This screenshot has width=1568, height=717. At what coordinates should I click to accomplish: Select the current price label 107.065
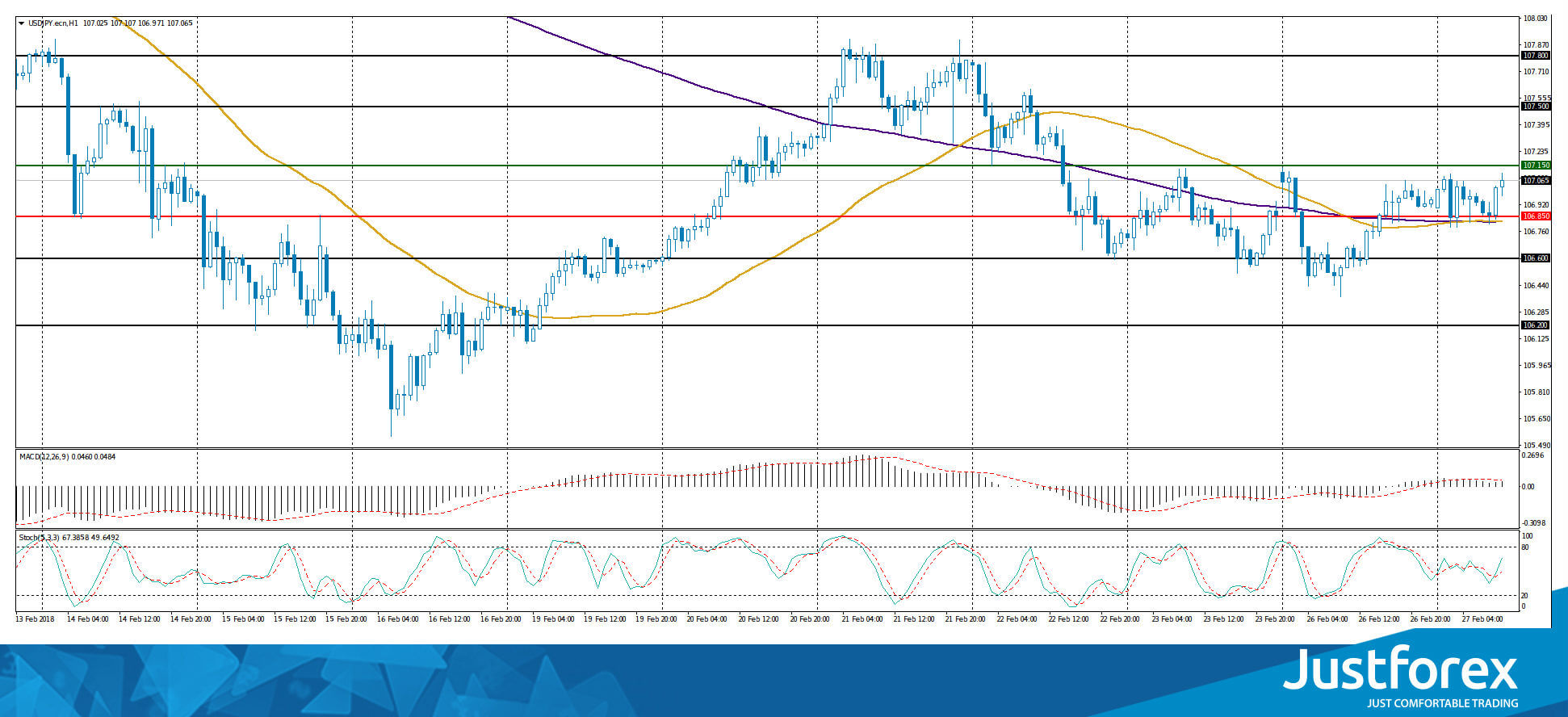1535,181
